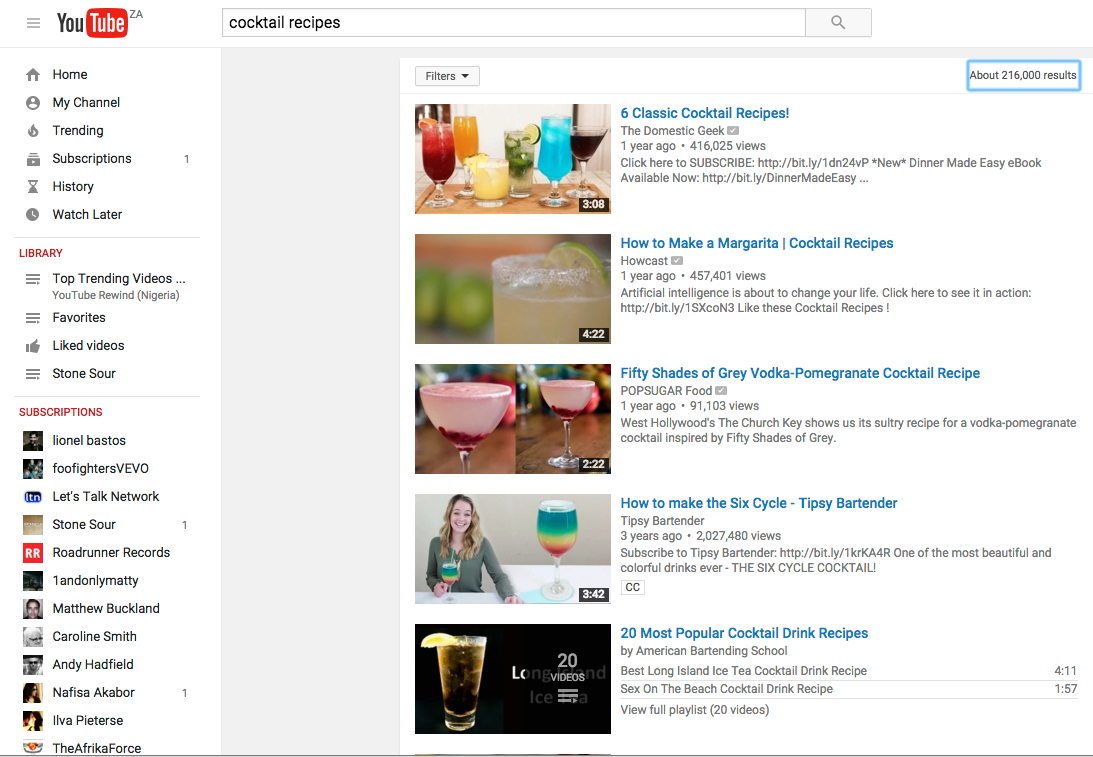Image resolution: width=1093 pixels, height=757 pixels.
Task: Open the hamburger guide menu icon
Action: pos(33,23)
